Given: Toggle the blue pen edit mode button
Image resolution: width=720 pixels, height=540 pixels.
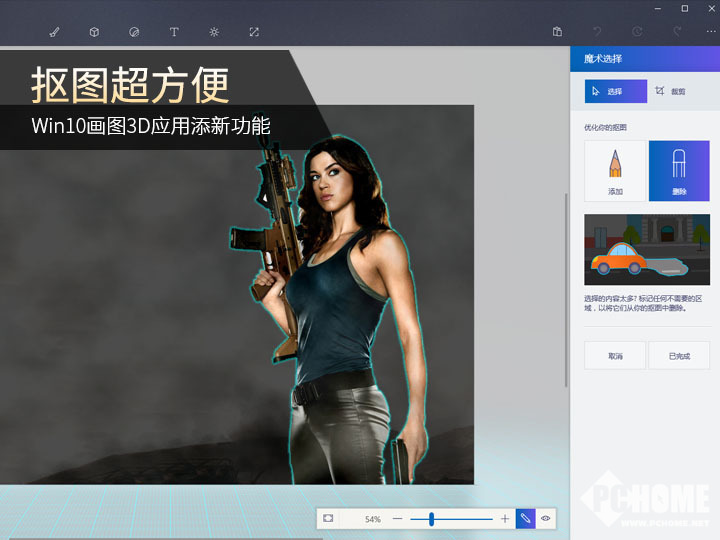Looking at the screenshot, I should 525,519.
